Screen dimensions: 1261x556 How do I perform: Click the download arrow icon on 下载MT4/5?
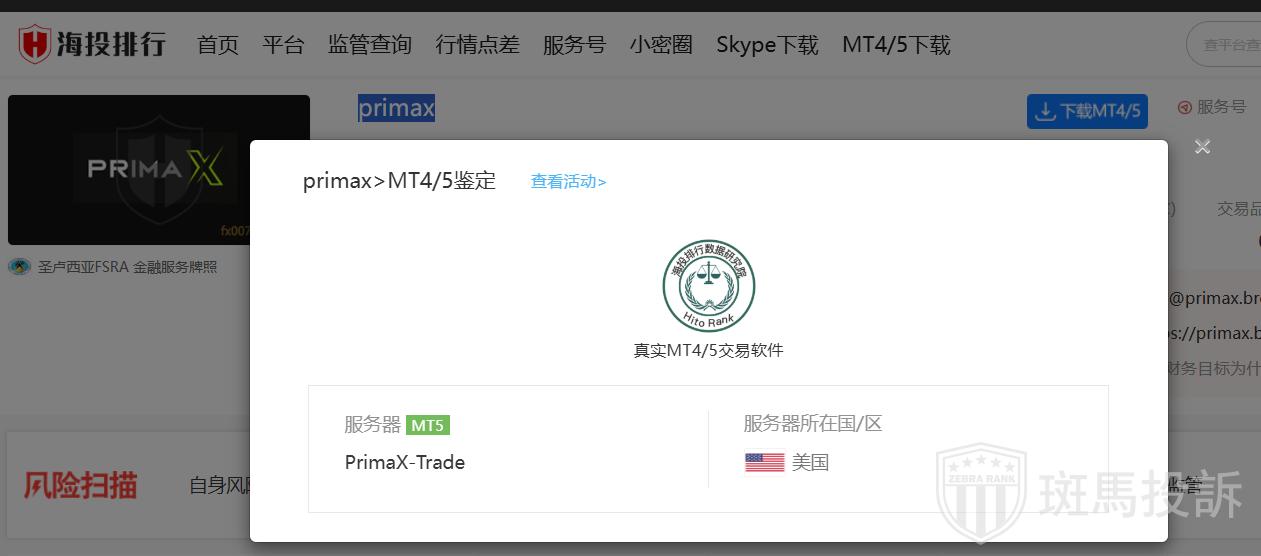1045,111
